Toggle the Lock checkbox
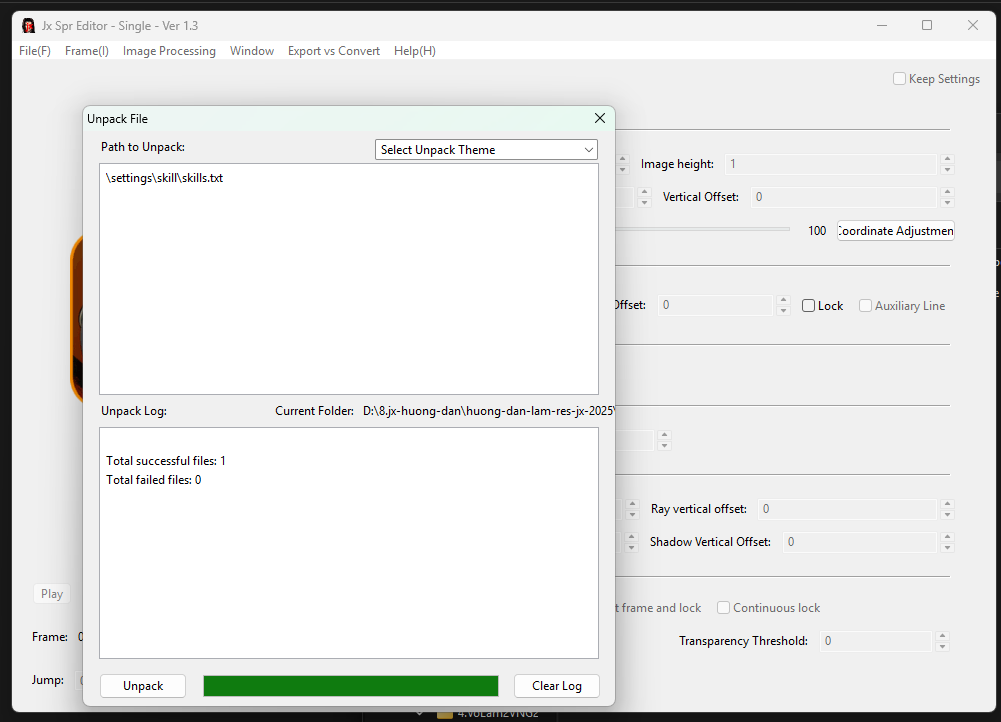Screen dimensions: 1001x722 tap(808, 306)
